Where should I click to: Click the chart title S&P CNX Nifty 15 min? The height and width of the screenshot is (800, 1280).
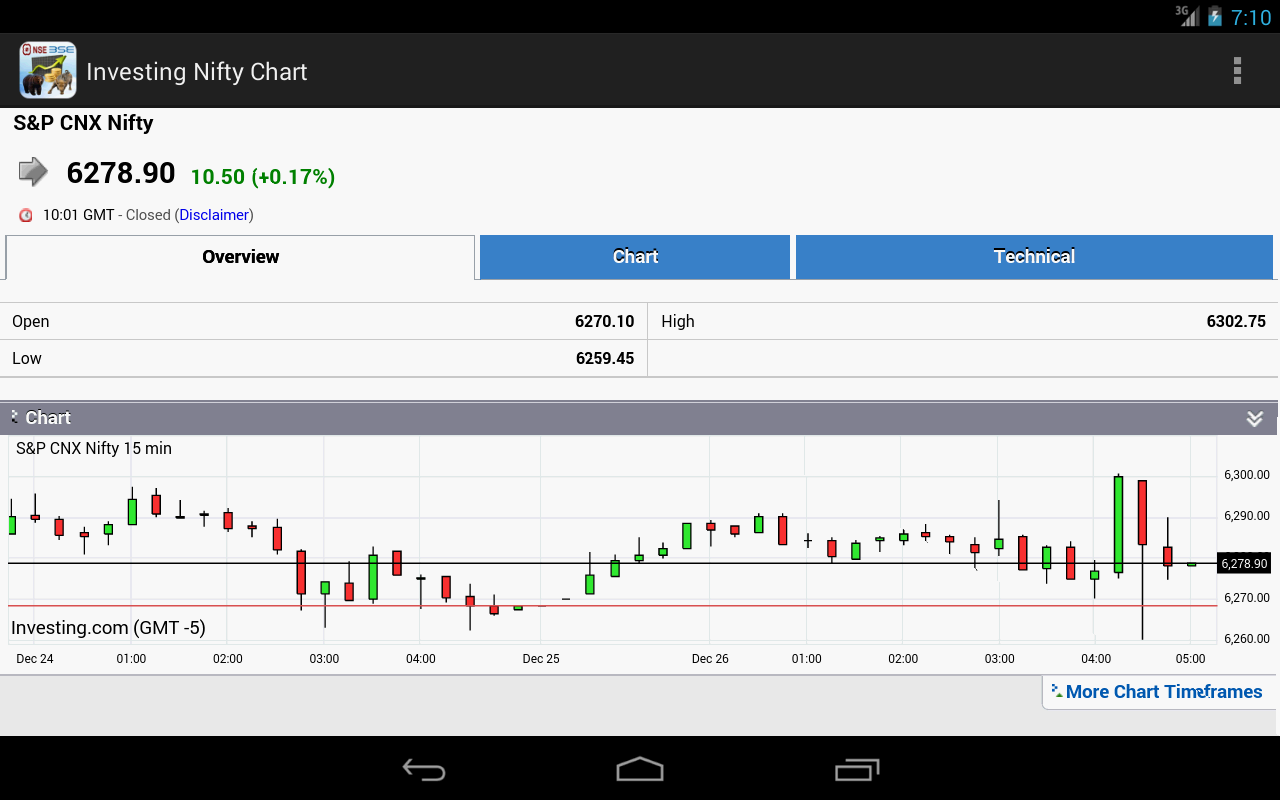[94, 448]
